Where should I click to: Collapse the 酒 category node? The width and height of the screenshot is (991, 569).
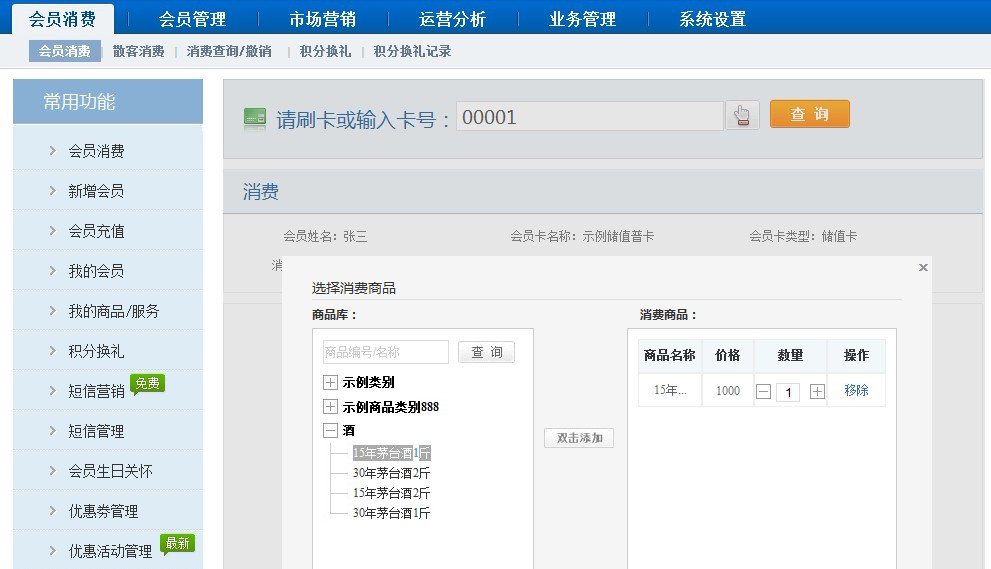click(330, 431)
